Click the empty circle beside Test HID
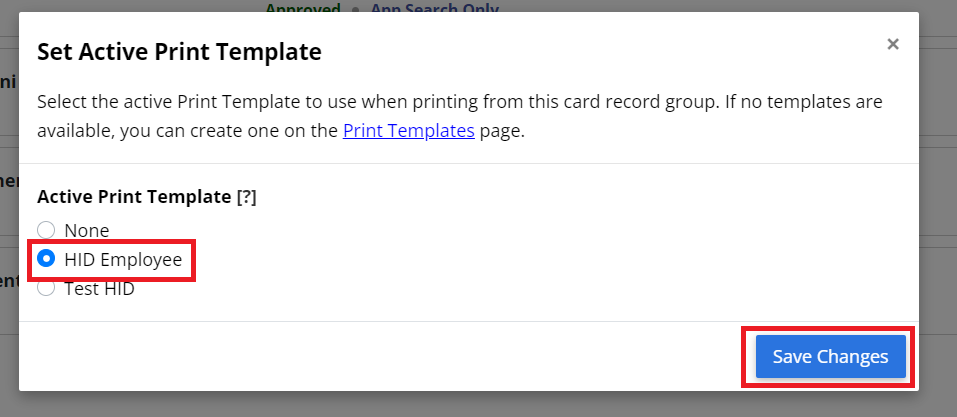 coord(46,288)
